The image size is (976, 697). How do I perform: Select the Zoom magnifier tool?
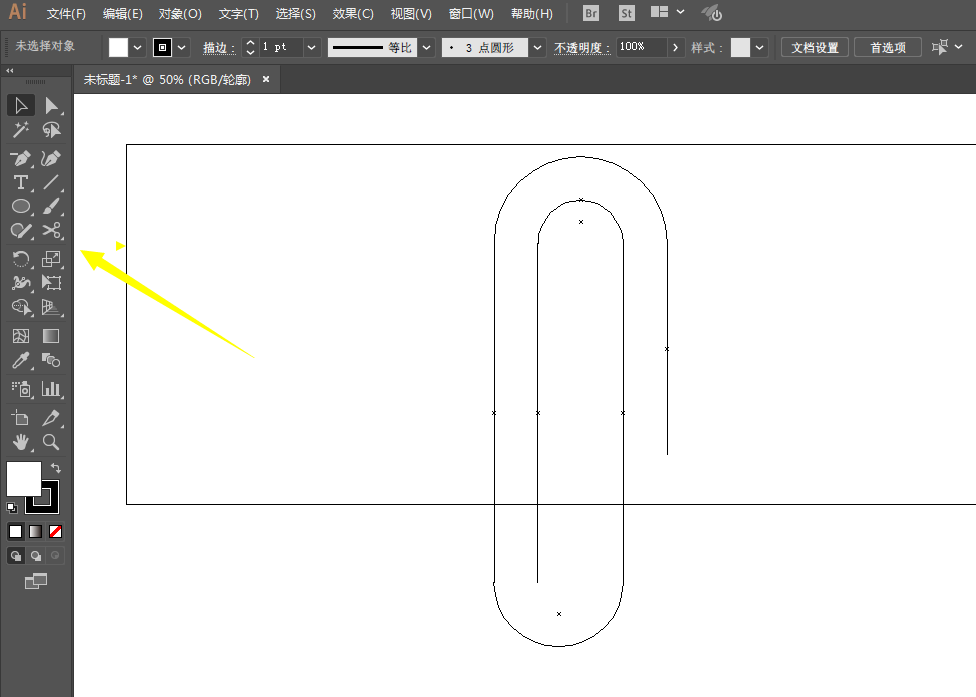(x=52, y=442)
